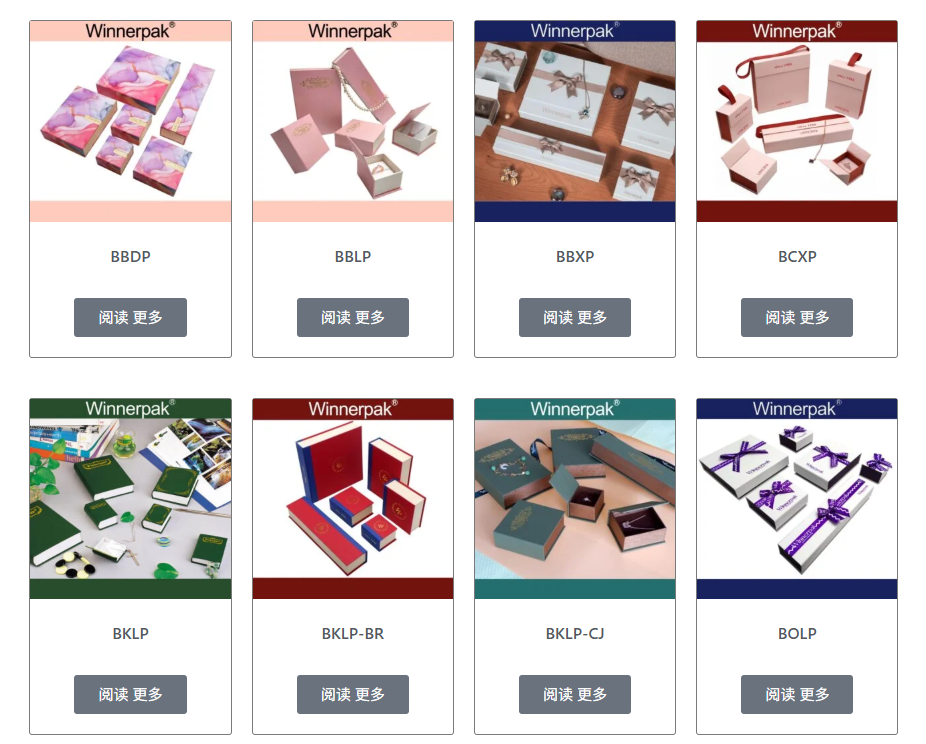Open the BKLP green book box image
Viewport: 926px width, 744px height.
[x=131, y=499]
